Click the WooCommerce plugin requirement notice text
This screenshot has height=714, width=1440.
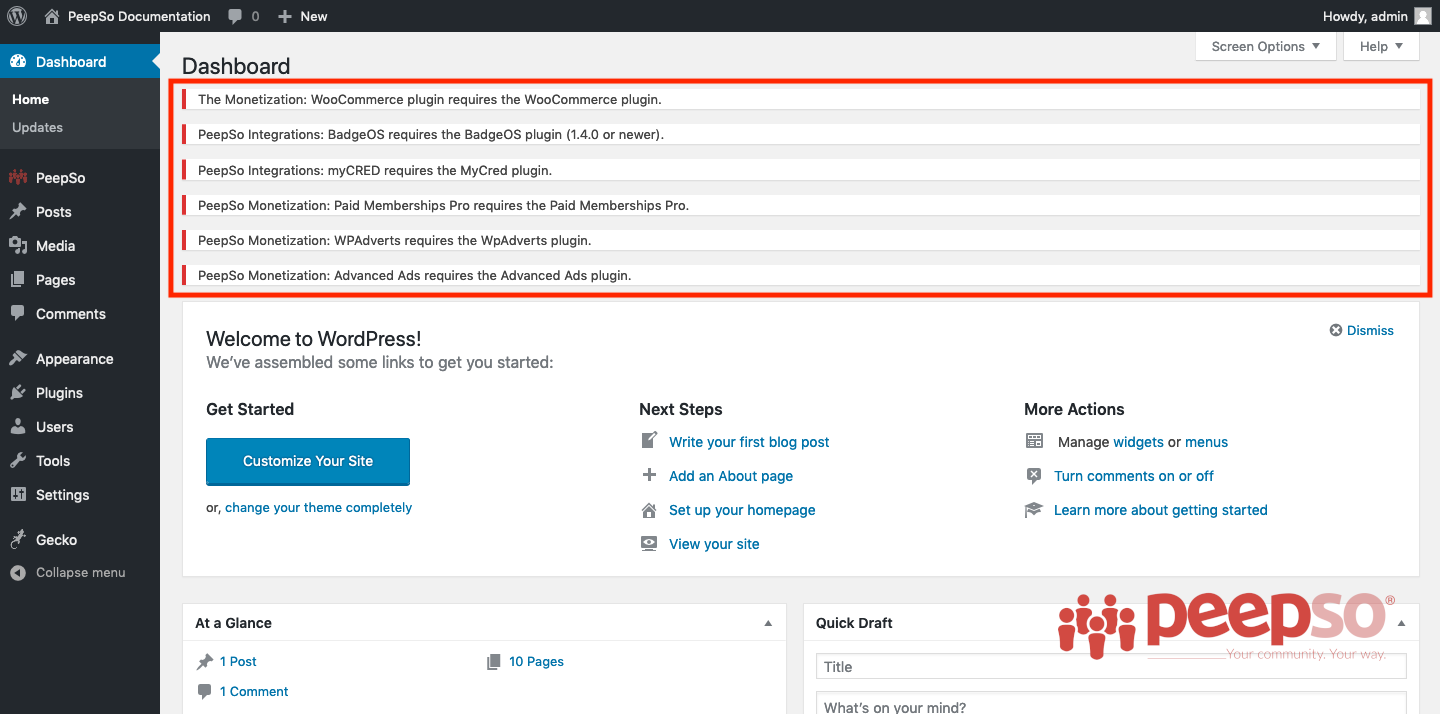(430, 100)
